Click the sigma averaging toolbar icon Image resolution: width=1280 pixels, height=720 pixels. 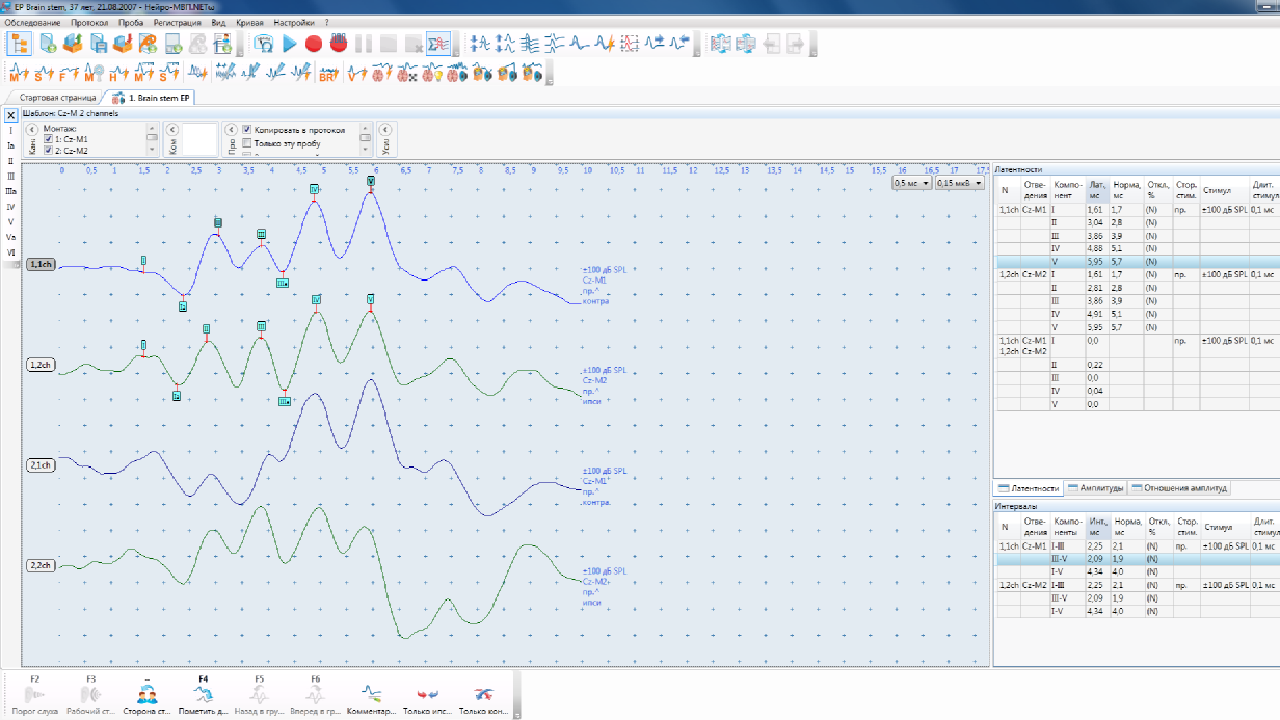tap(437, 43)
